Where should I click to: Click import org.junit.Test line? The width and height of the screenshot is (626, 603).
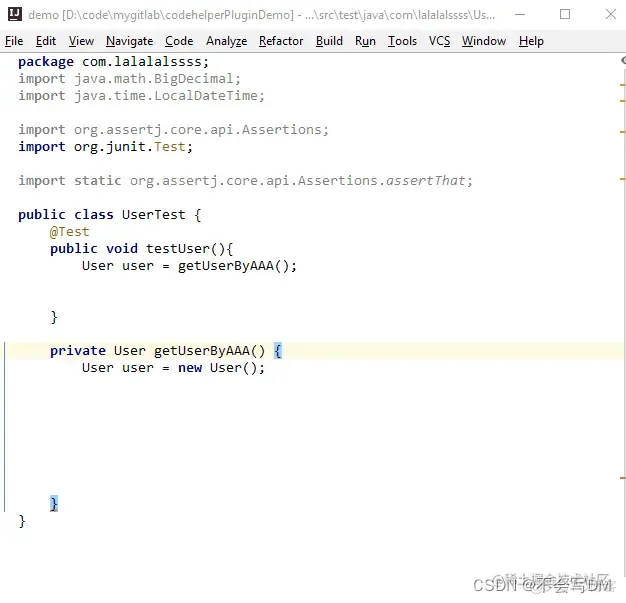(x=105, y=147)
